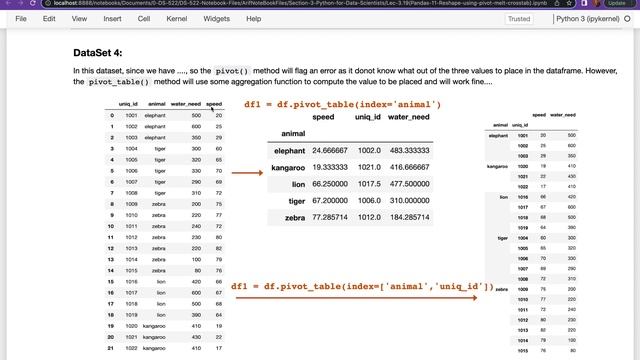Click the browser back arrow
Viewport: 640px width, 360px height.
(x=8, y=3)
